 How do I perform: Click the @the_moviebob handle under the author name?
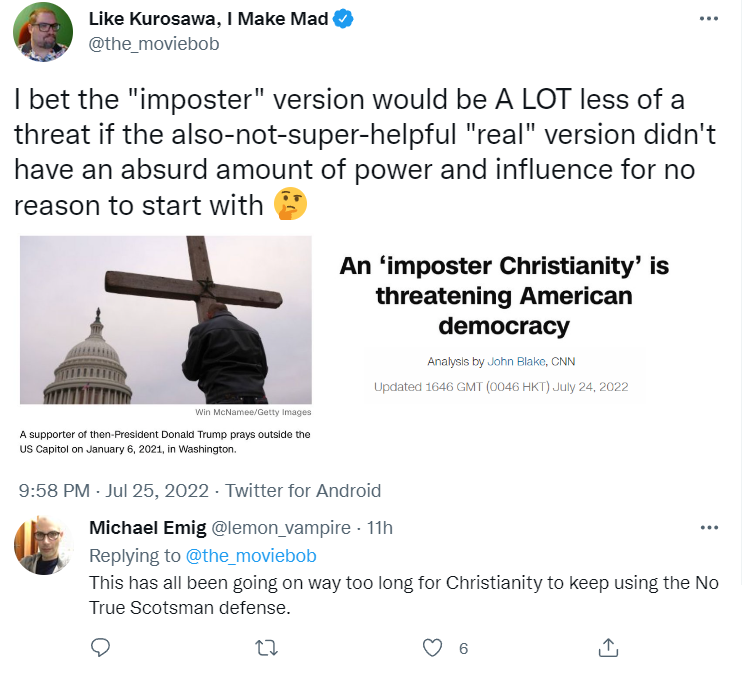(154, 43)
